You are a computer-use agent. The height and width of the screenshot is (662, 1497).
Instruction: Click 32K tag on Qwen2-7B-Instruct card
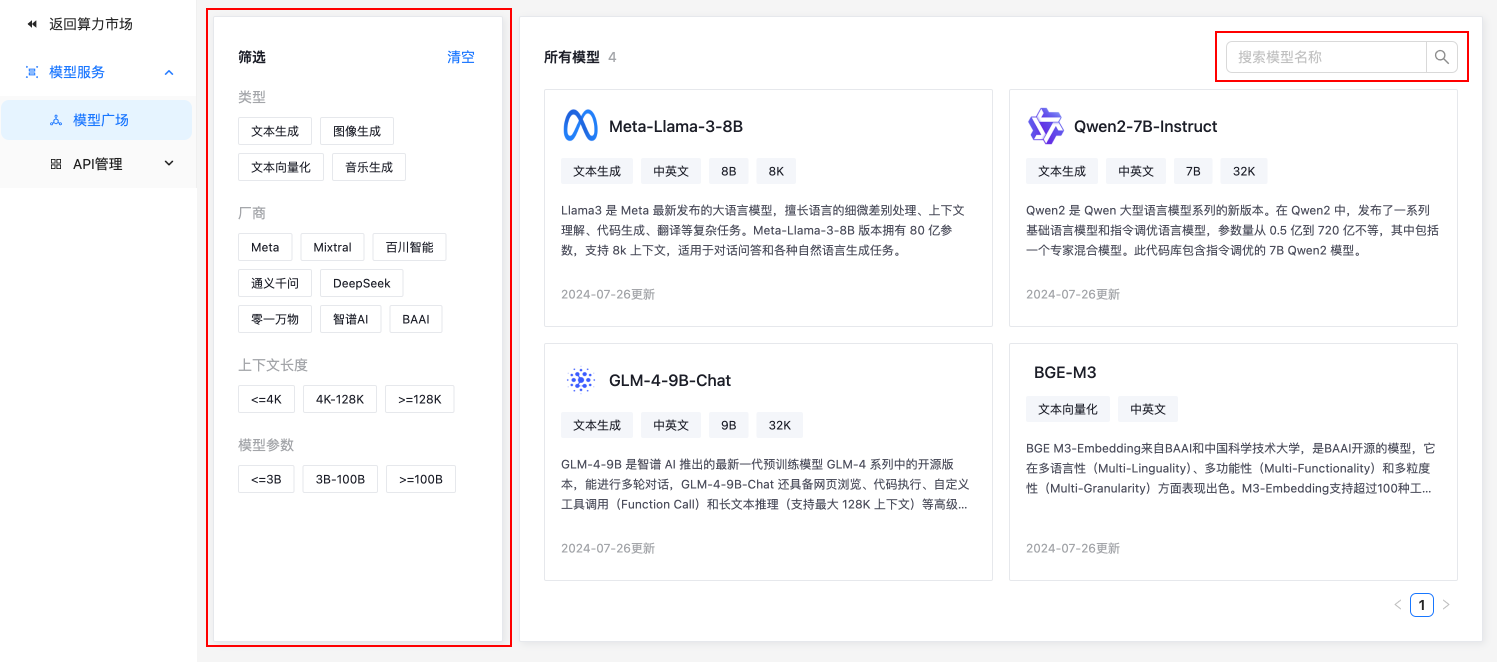1244,171
